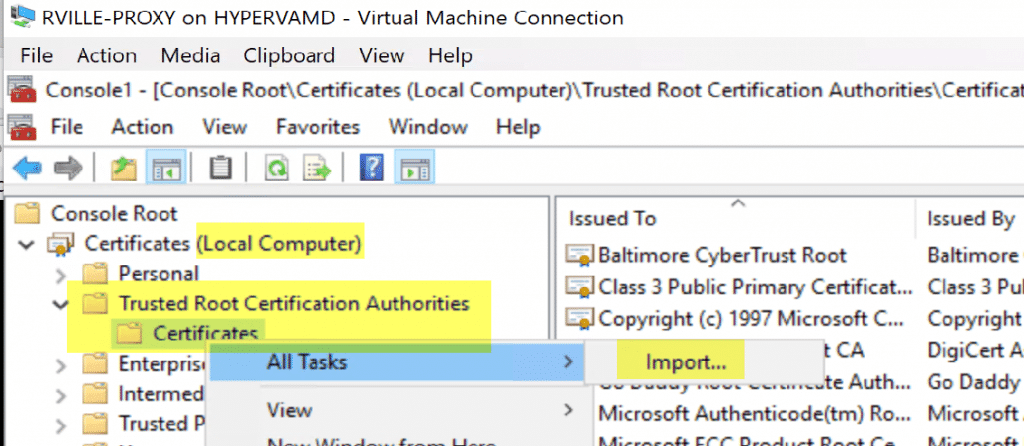Open the Clipboard menu in VM Connection
Screen dimensions: 1024x446
[x=288, y=56]
